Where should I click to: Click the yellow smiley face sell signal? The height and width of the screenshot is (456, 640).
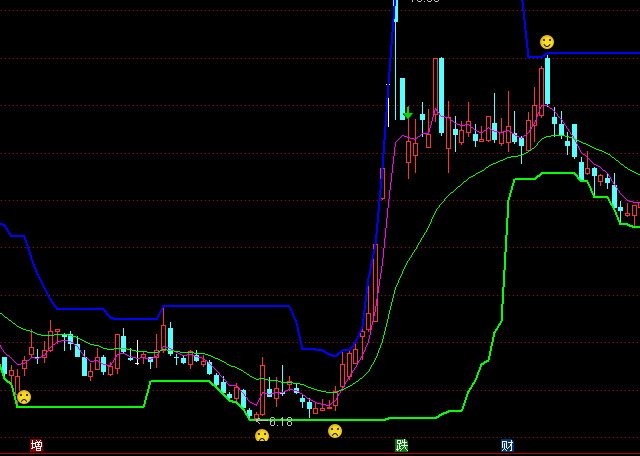547,42
